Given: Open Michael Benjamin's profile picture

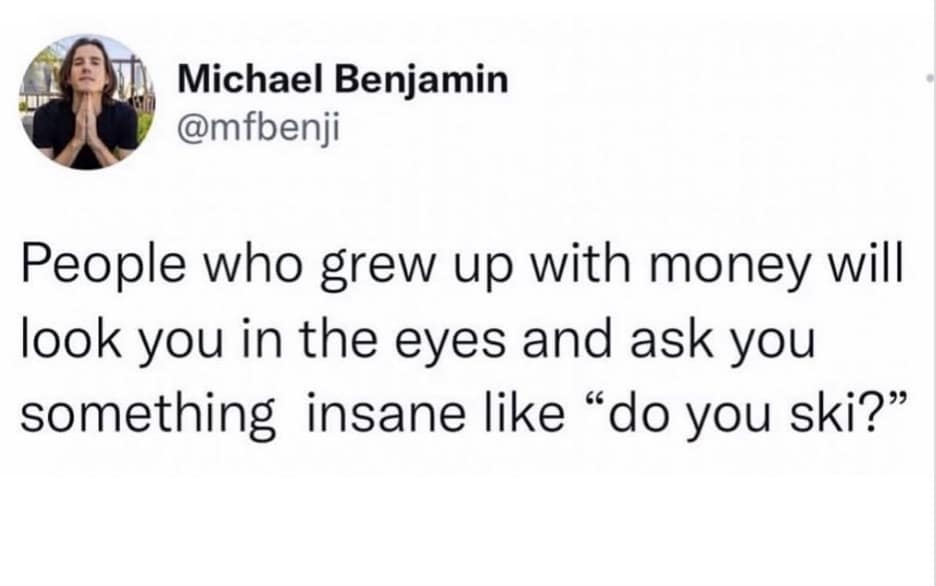Looking at the screenshot, I should (85, 103).
